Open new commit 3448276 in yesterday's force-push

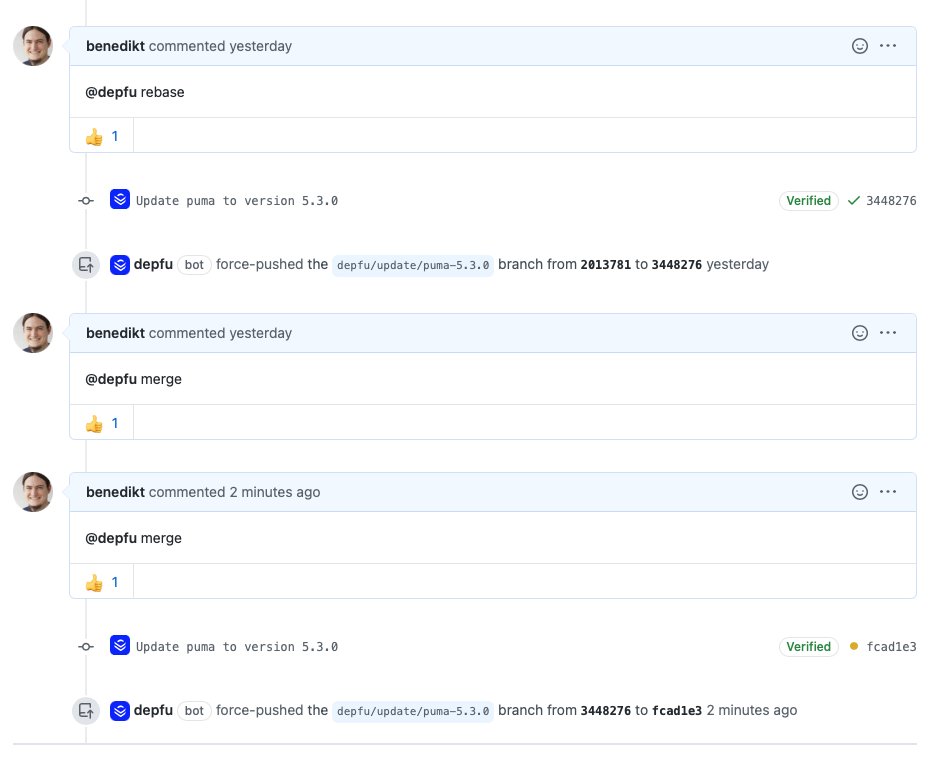pos(676,265)
